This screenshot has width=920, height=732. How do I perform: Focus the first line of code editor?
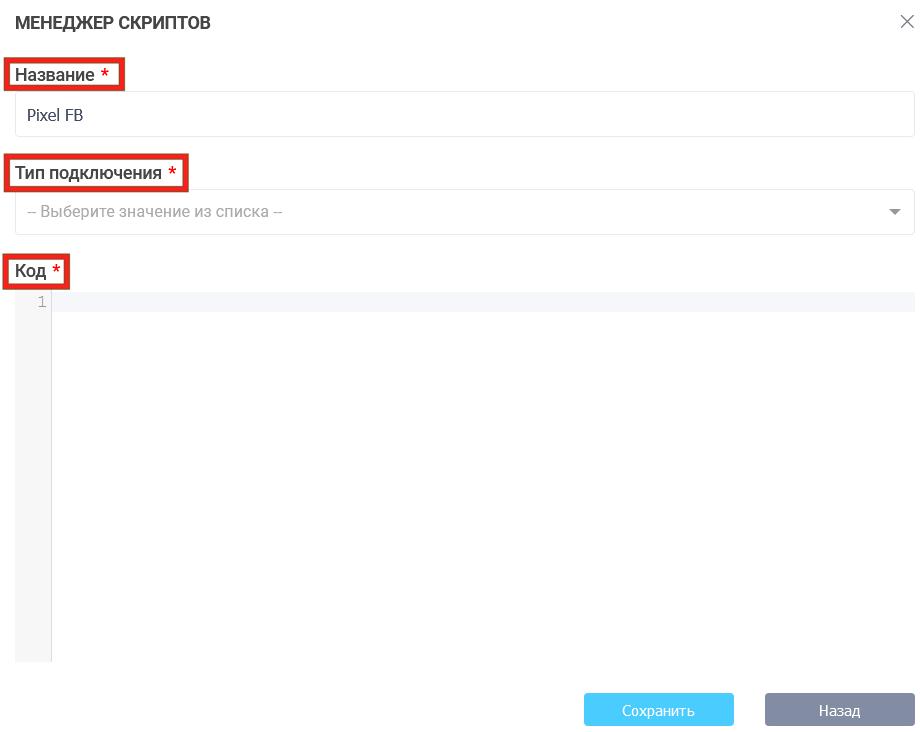tap(482, 302)
